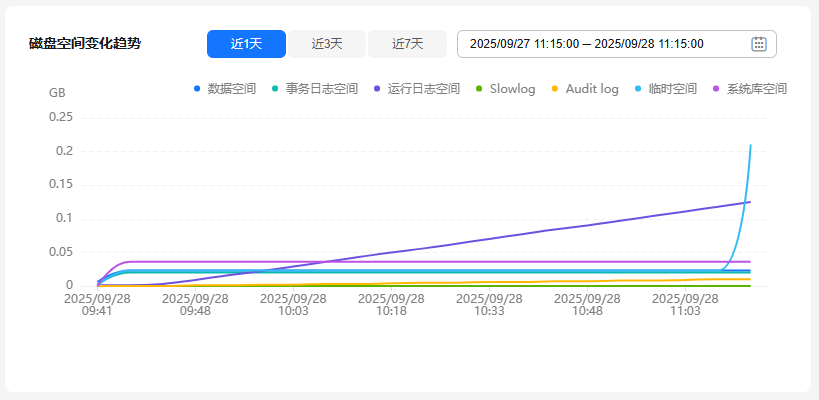This screenshot has height=400, width=819.
Task: Click the peak of the 临时空间 spike
Action: click(750, 146)
